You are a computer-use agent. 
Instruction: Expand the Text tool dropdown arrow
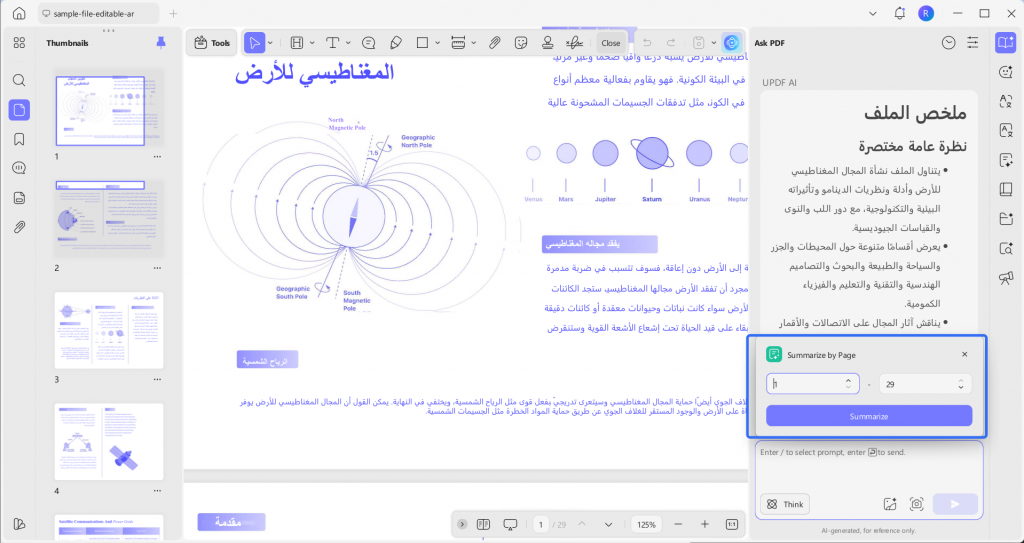point(348,43)
